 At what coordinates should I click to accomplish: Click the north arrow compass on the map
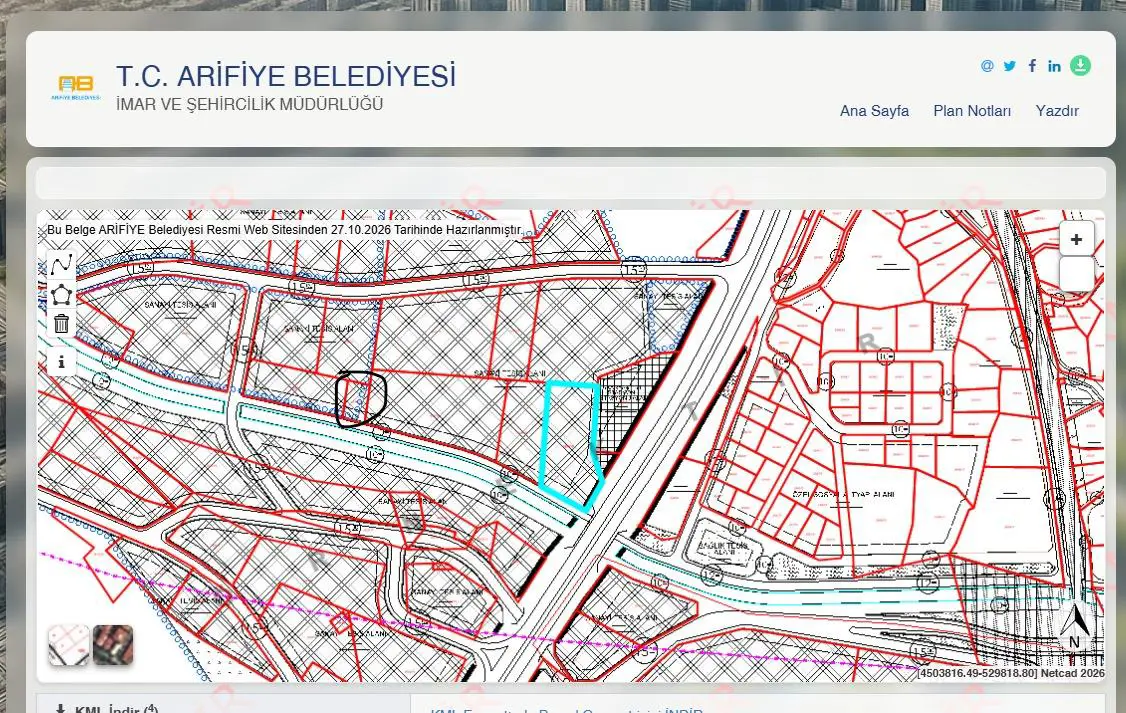(1075, 625)
